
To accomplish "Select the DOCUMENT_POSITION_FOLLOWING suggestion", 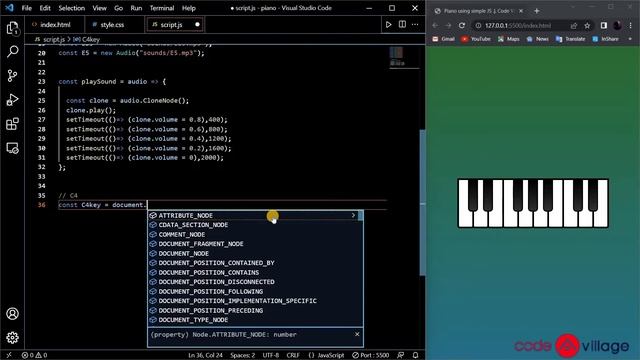I will click(x=255, y=291).
